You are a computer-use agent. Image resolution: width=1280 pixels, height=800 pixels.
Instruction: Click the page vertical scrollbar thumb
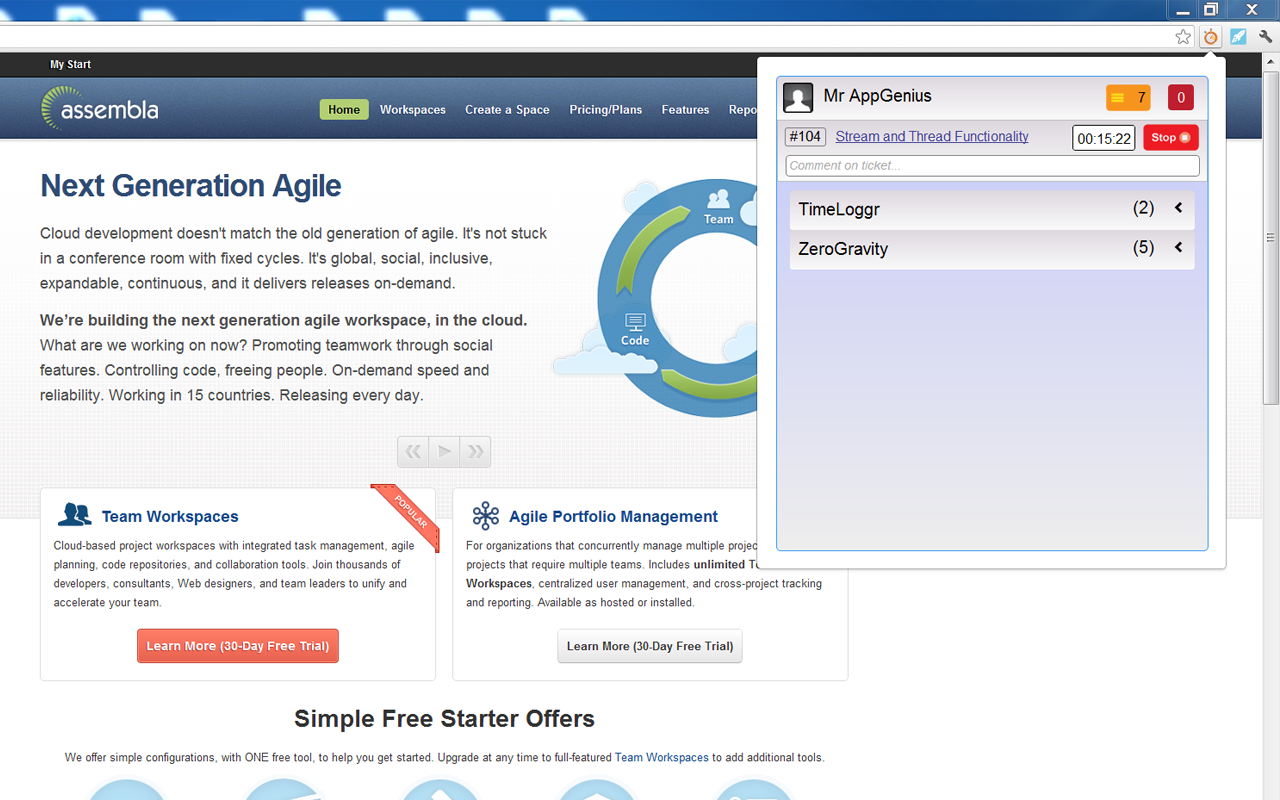click(1271, 238)
